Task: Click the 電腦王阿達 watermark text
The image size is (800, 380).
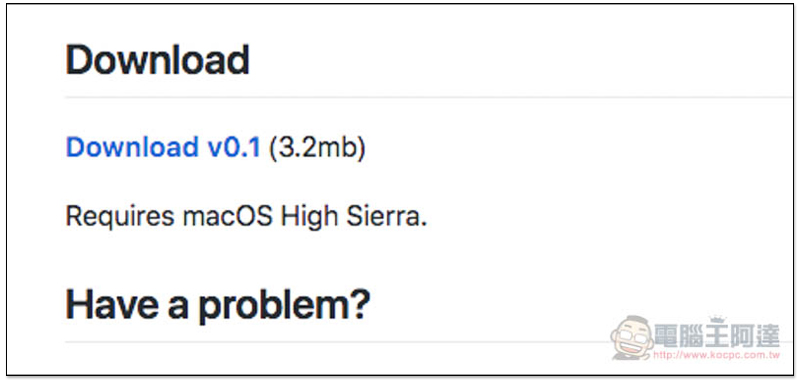Action: pos(717,337)
